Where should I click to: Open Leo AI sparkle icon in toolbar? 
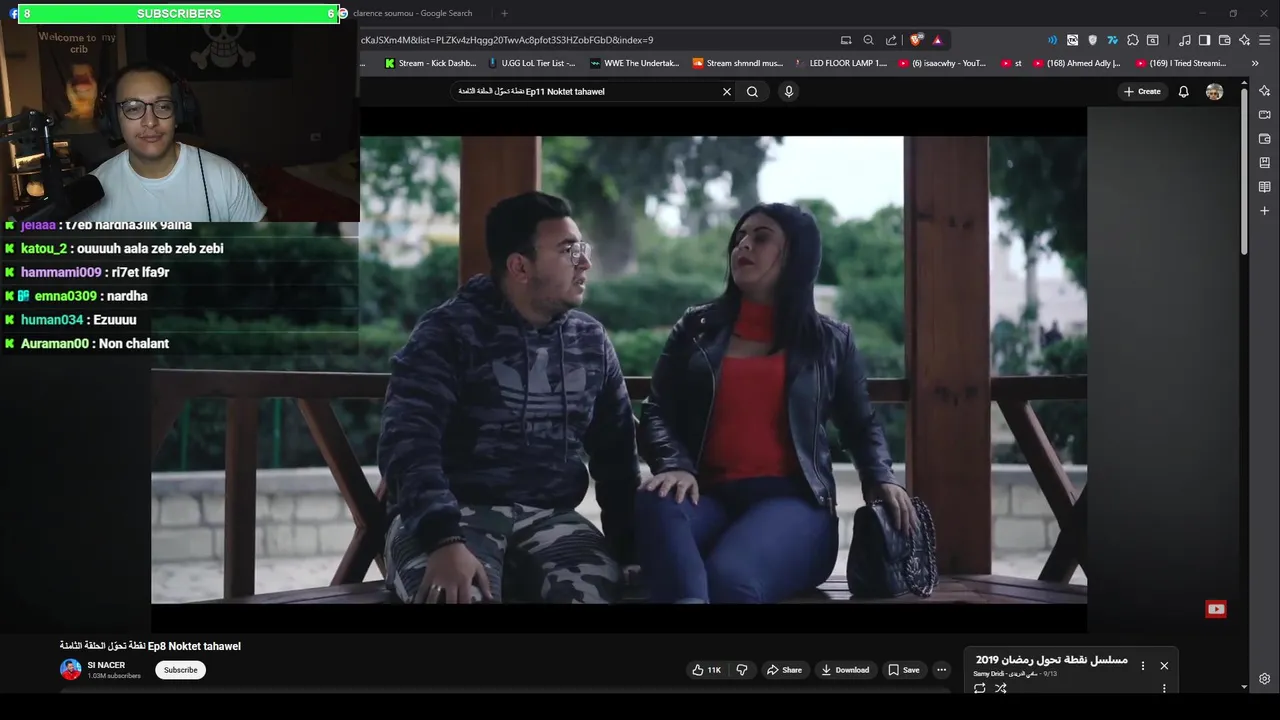coord(1244,40)
